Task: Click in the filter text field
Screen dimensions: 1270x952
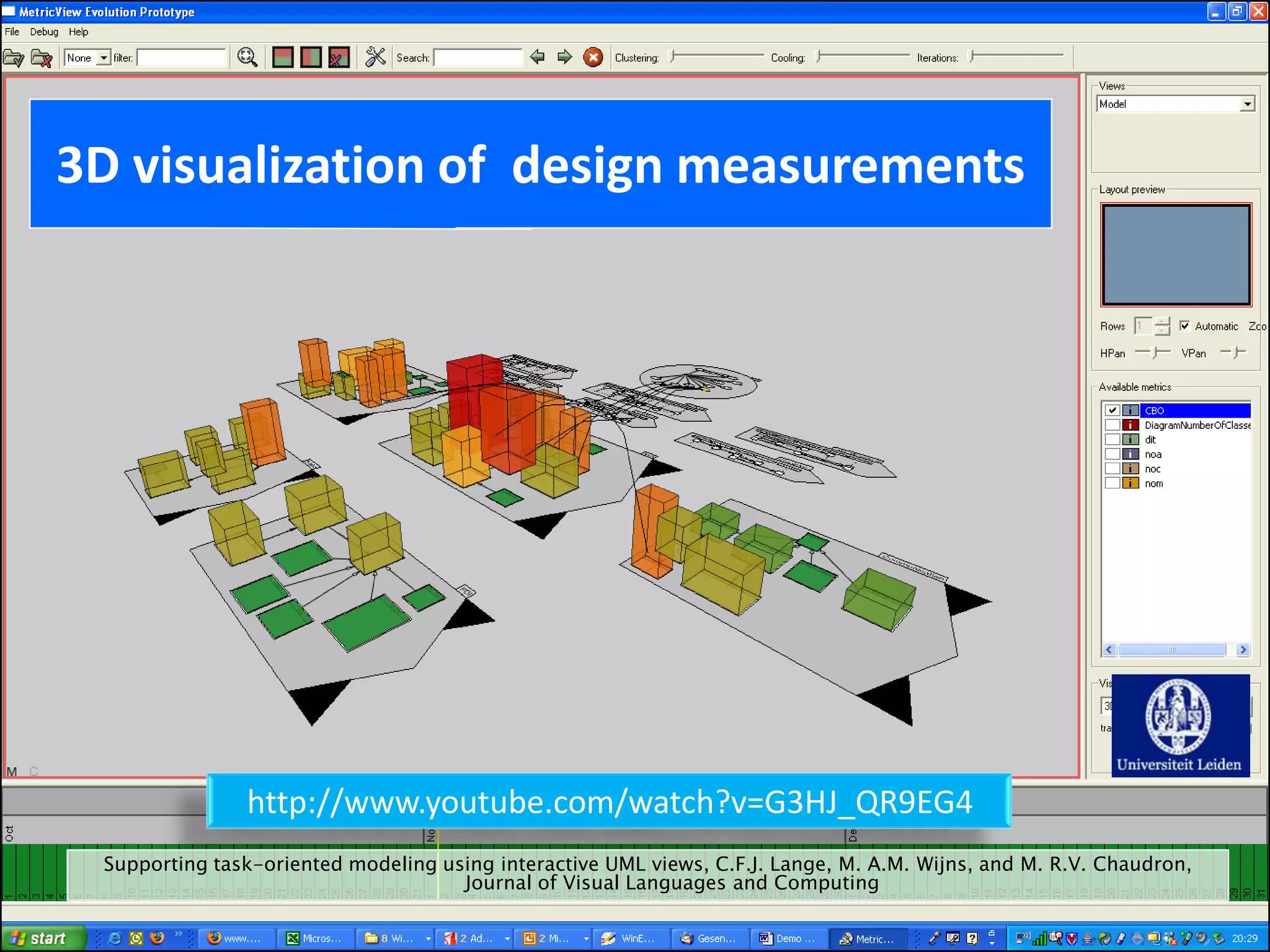Action: (182, 58)
